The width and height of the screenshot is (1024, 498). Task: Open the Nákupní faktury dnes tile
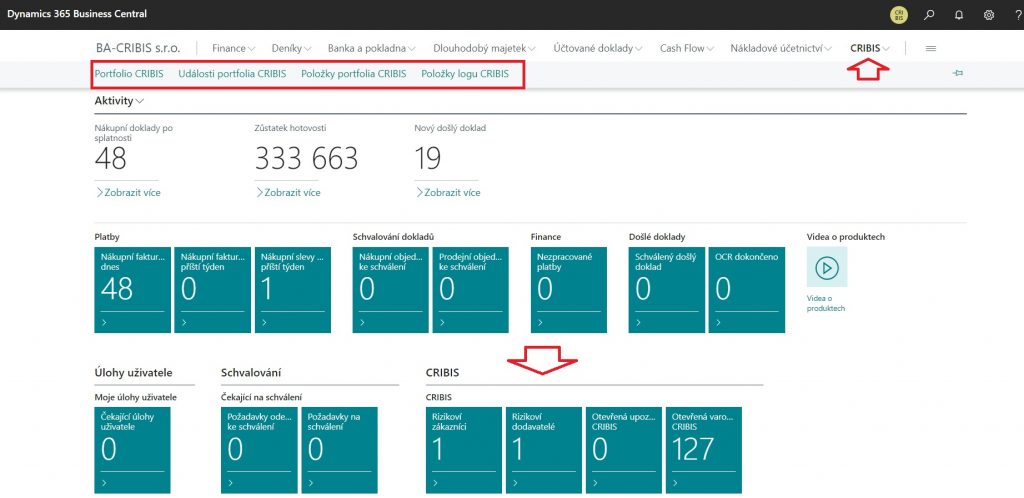click(133, 290)
